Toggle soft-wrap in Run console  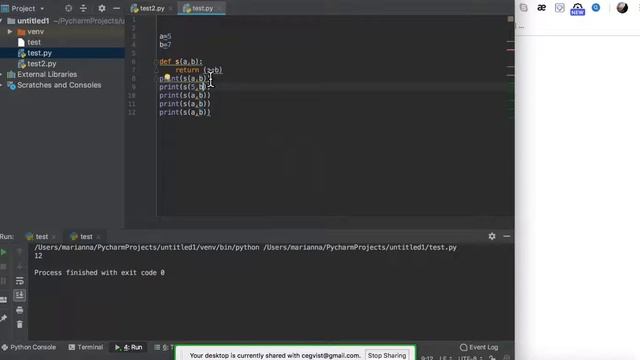19,281
